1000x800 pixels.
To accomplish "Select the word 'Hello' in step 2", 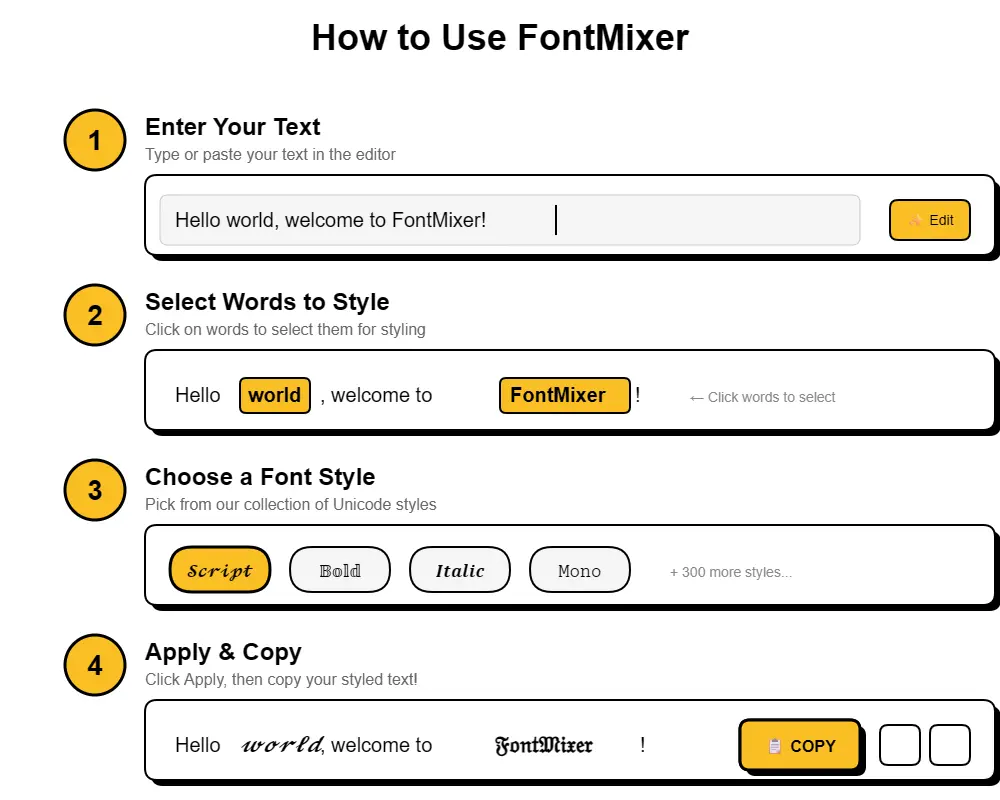I will (x=197, y=395).
